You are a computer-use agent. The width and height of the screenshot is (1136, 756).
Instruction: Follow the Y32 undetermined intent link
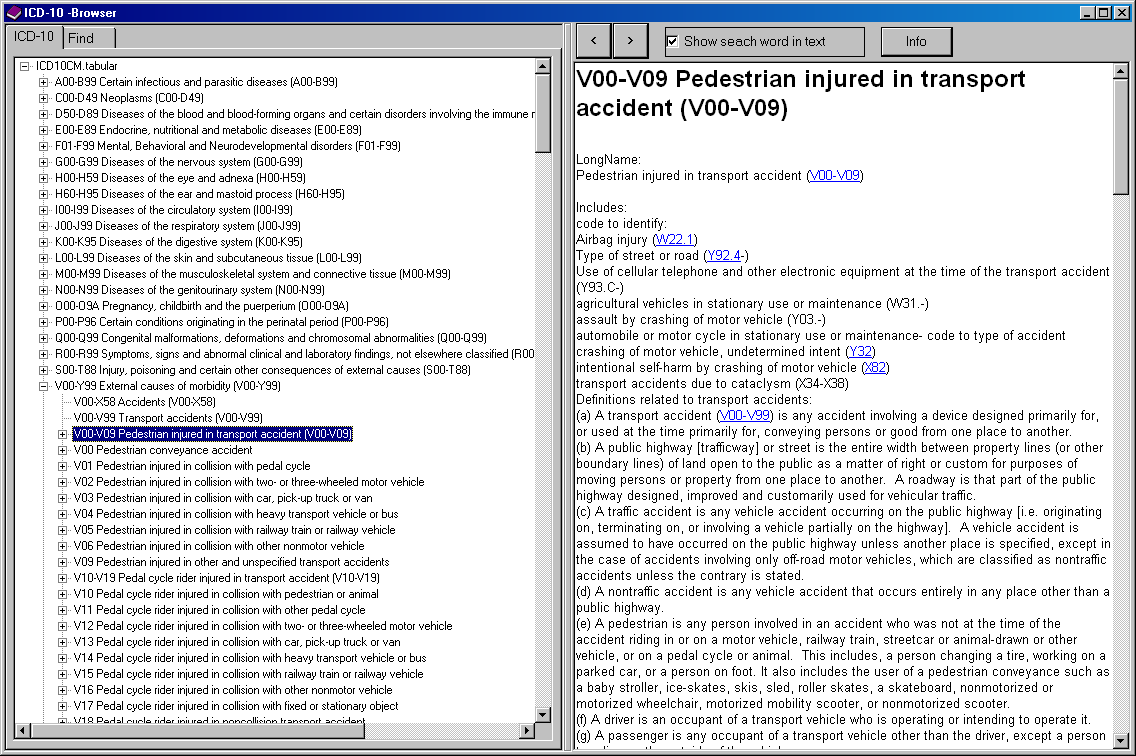(x=860, y=352)
